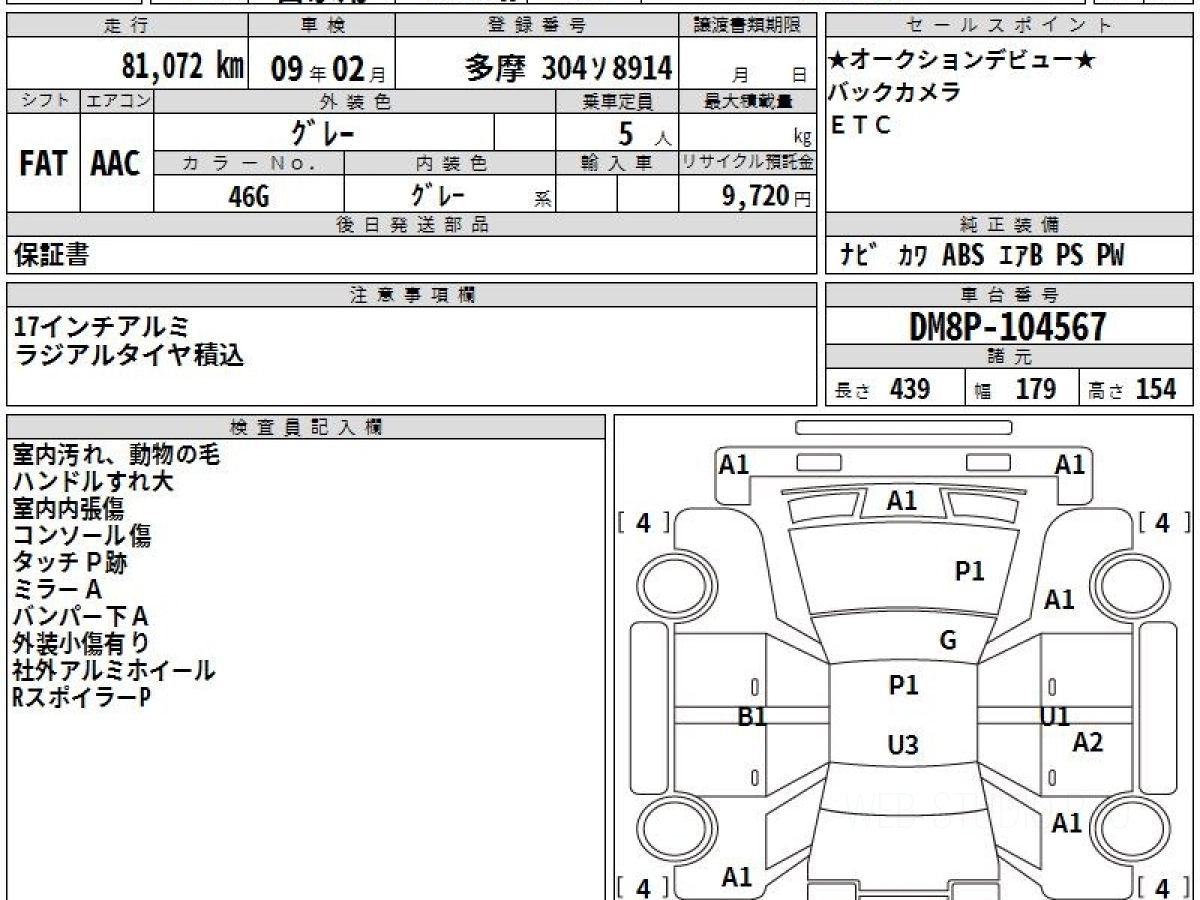Click 検査員記入欄 section header
Image resolution: width=1200 pixels, height=900 pixels.
(x=306, y=427)
